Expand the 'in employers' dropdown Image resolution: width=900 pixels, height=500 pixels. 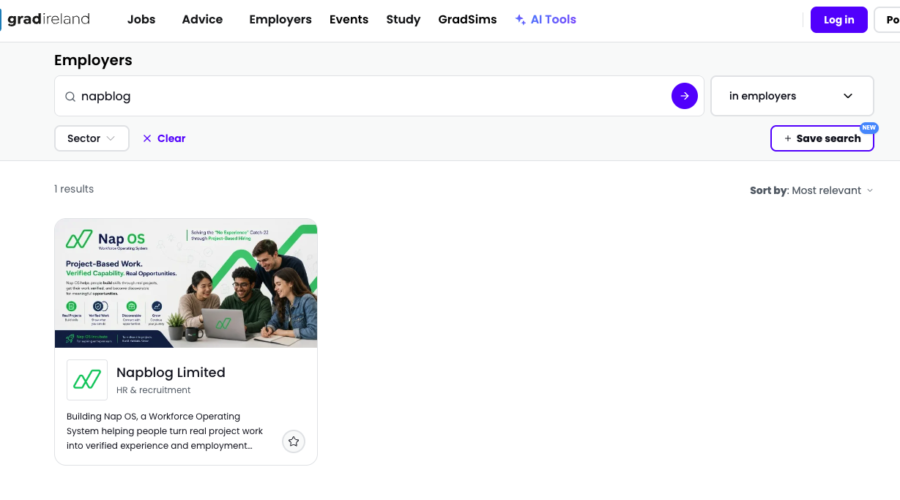pos(792,96)
